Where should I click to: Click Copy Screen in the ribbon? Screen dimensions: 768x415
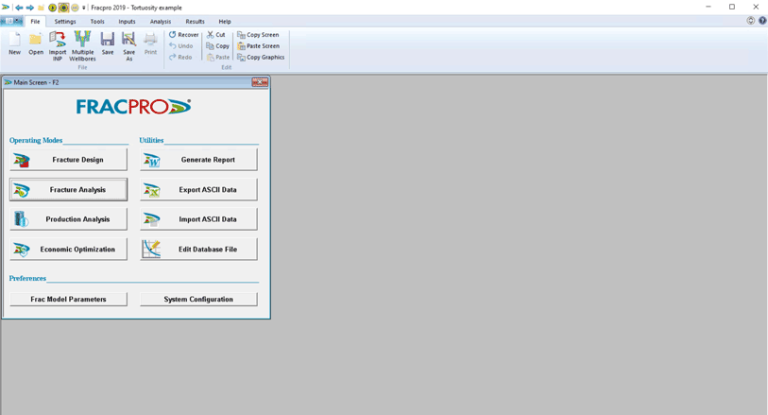258,35
